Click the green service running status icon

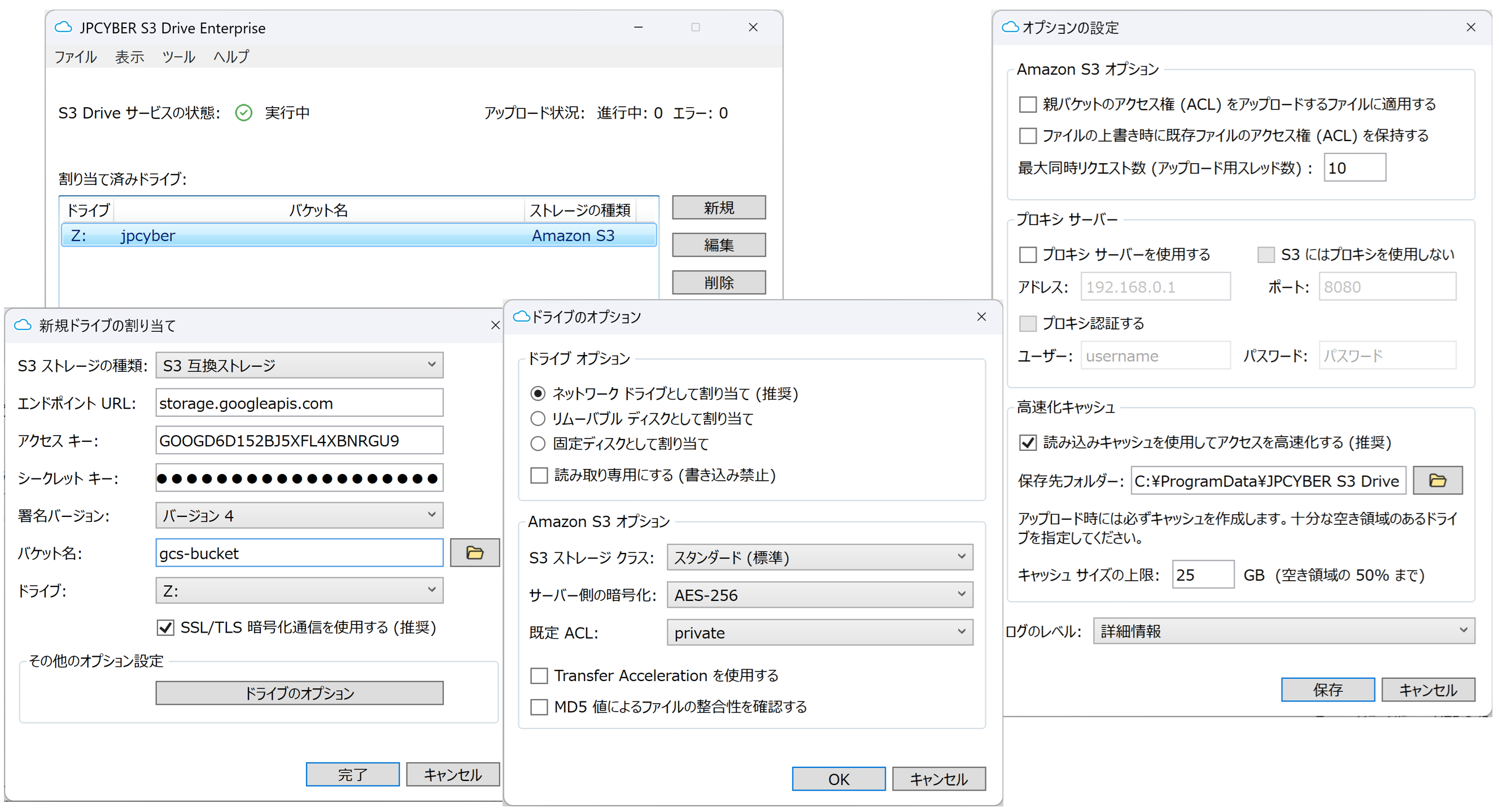[x=243, y=113]
